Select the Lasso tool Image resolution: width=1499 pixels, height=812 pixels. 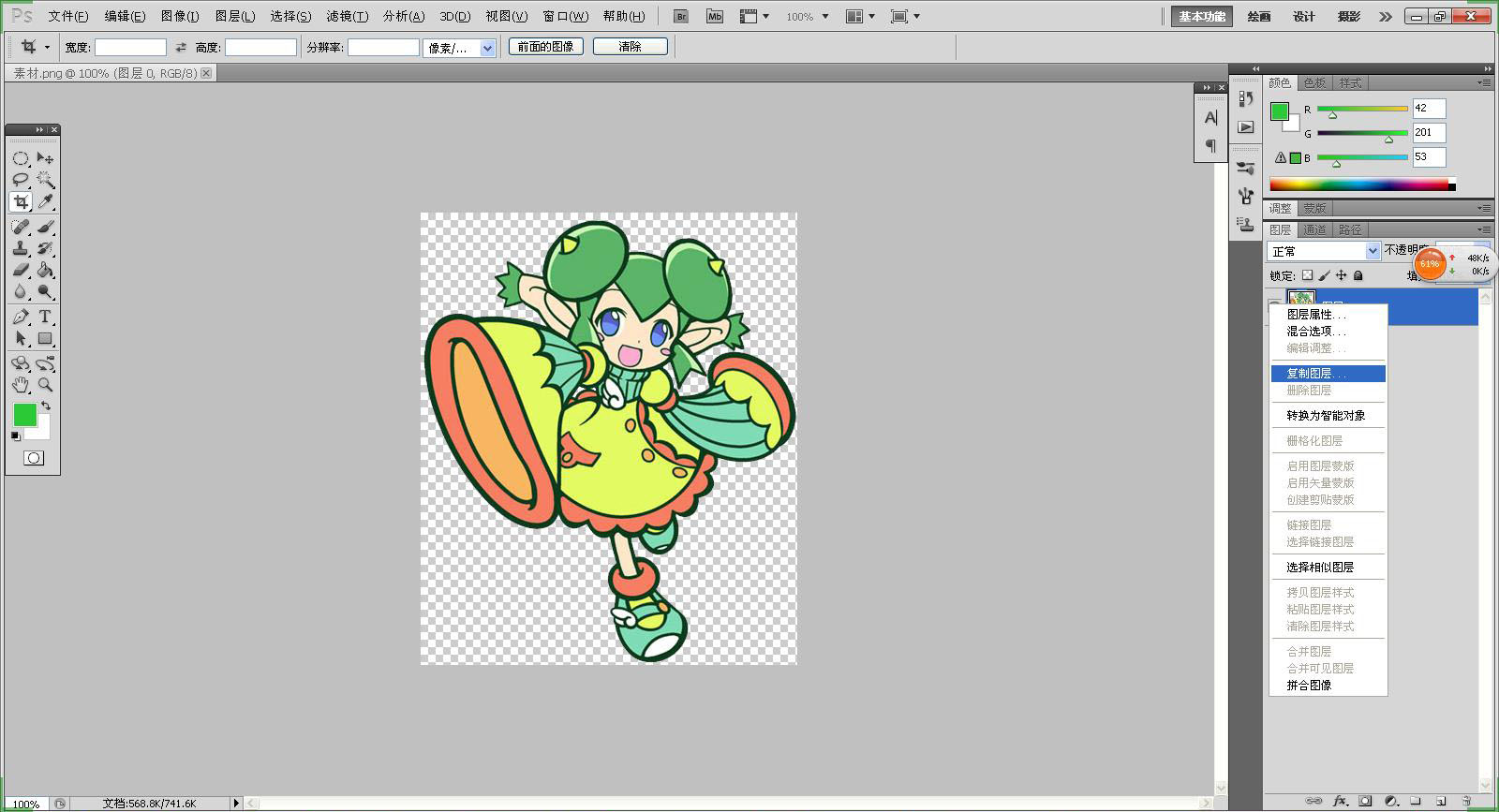[x=21, y=180]
